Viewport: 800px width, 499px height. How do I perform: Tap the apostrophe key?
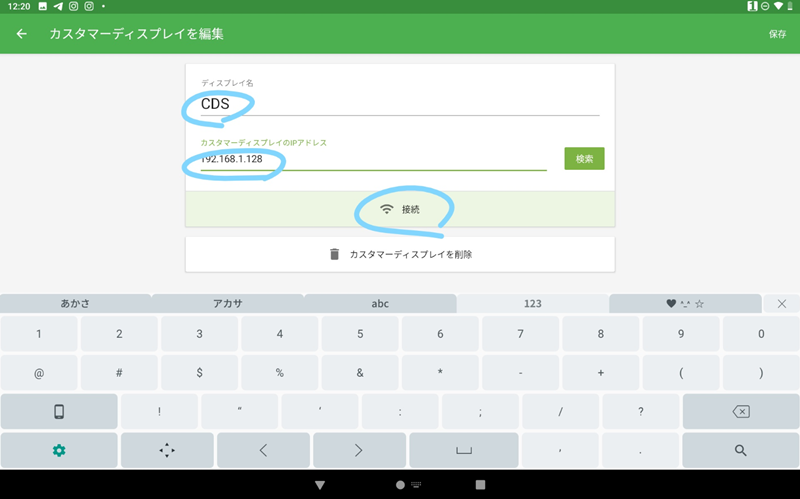[319, 411]
